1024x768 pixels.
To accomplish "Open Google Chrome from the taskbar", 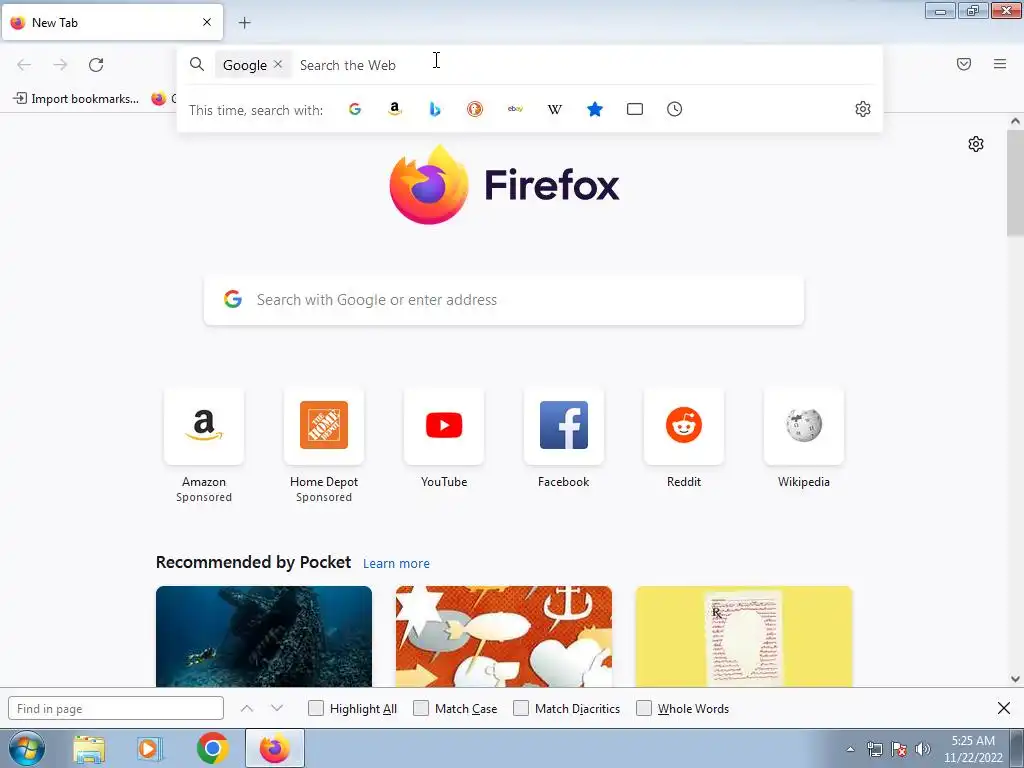I will [212, 748].
